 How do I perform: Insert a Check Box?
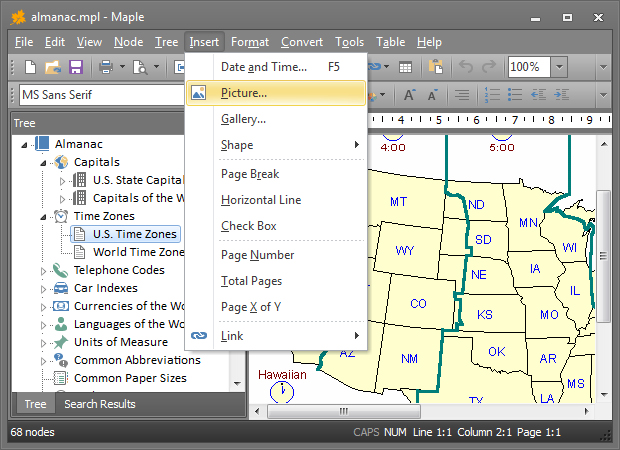tap(276, 226)
